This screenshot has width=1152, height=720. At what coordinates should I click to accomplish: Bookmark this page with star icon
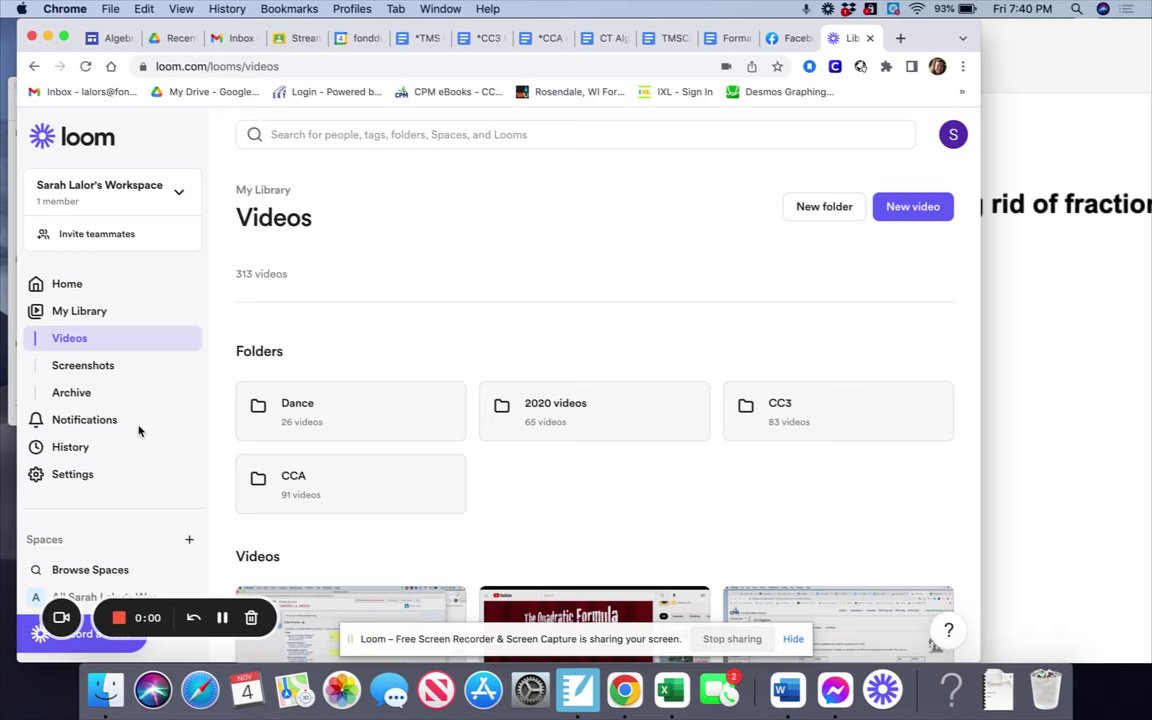[777, 66]
